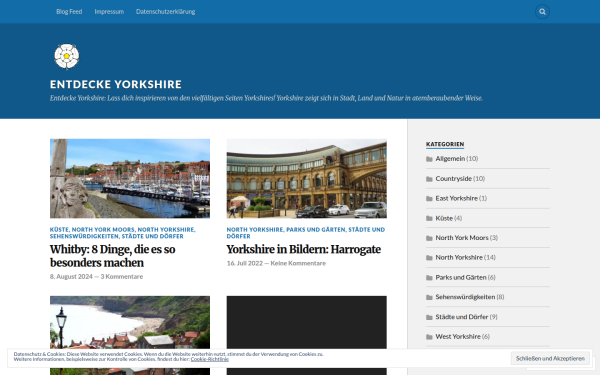The height and width of the screenshot is (375, 600).
Task: Click folder icon beside Allgemein
Action: (429, 159)
